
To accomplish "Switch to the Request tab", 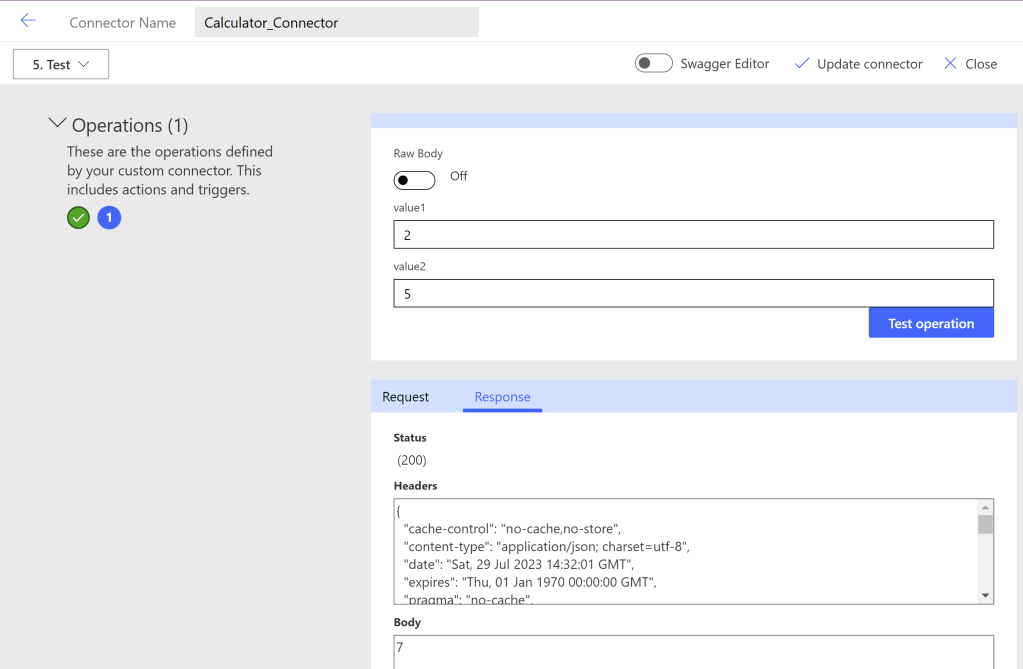I will 405,397.
